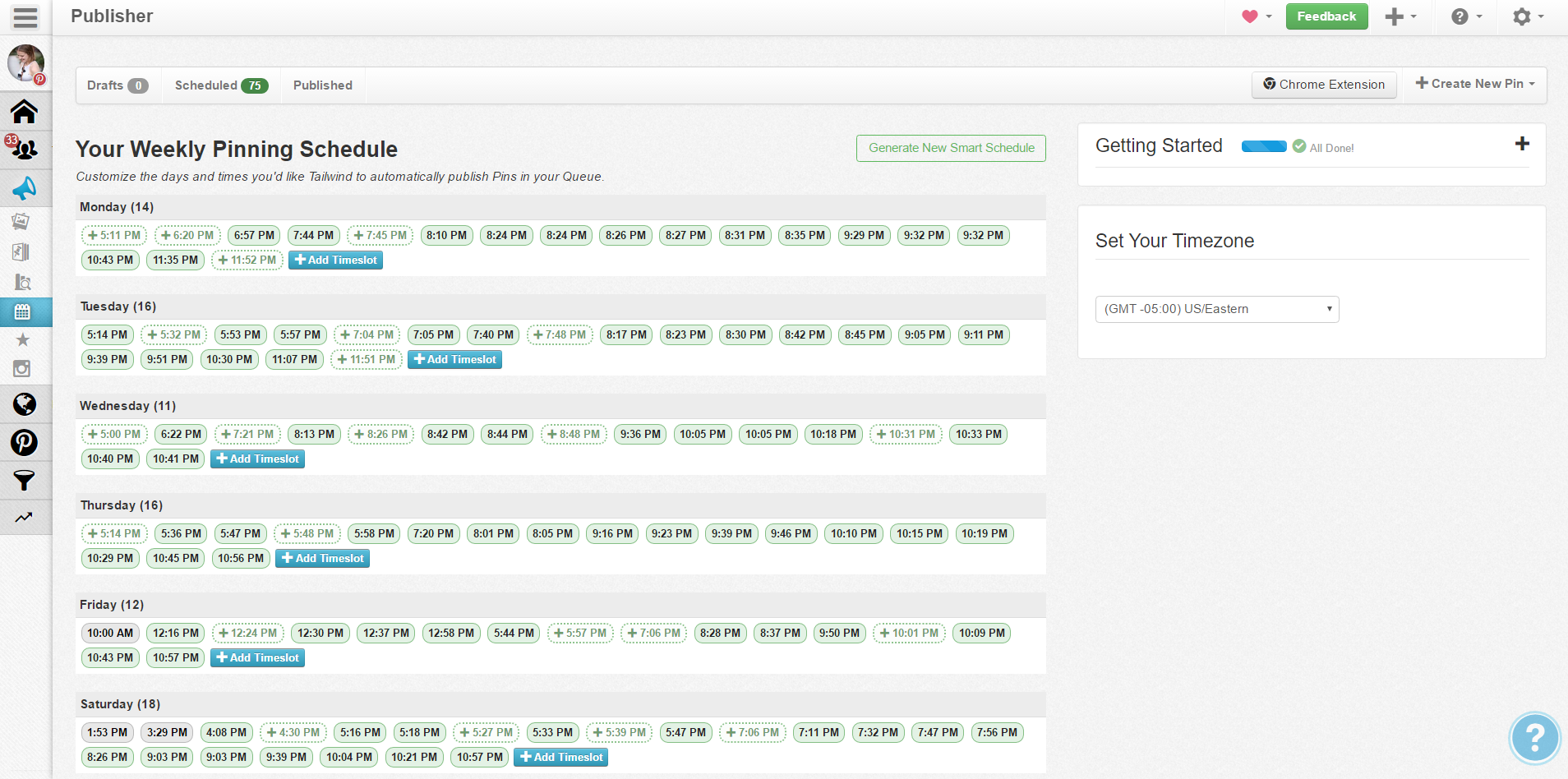Viewport: 1568px width, 779px height.
Task: Select the calendar schedule sidebar icon
Action: coord(23,312)
